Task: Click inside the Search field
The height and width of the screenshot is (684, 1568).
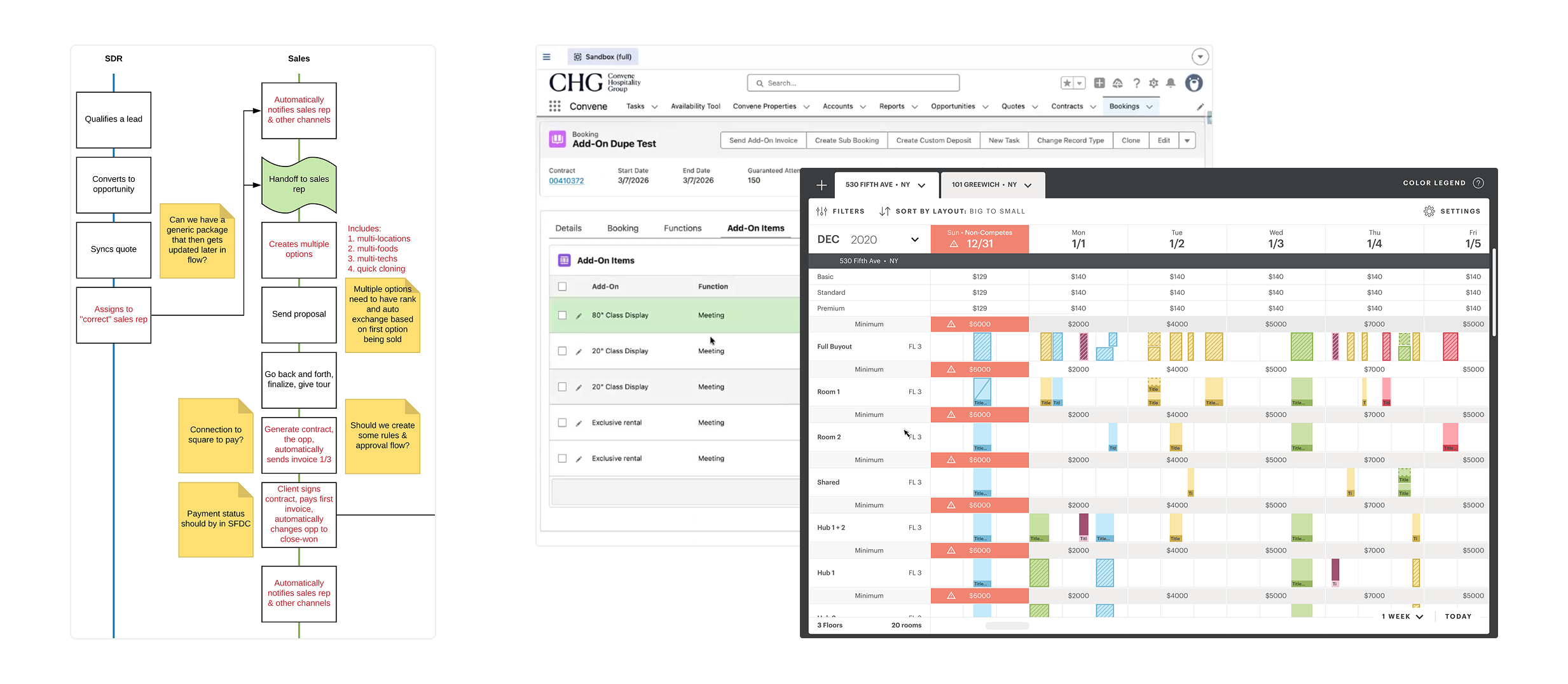Action: (x=853, y=83)
